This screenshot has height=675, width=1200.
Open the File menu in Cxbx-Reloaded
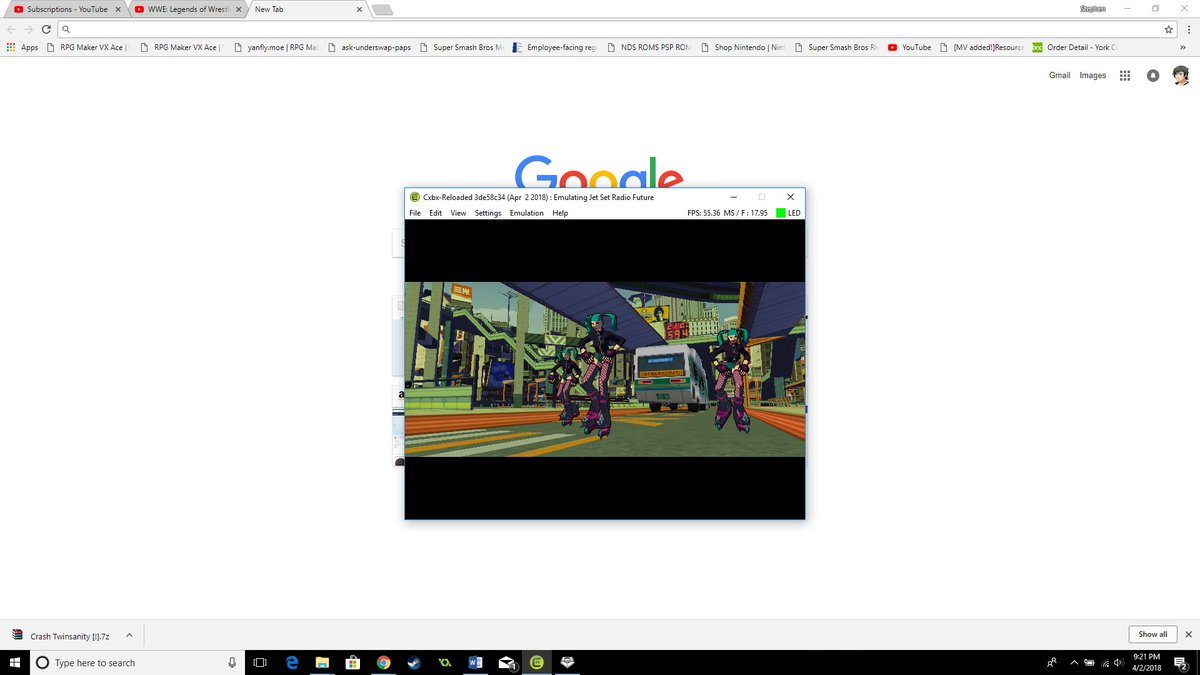click(x=415, y=213)
